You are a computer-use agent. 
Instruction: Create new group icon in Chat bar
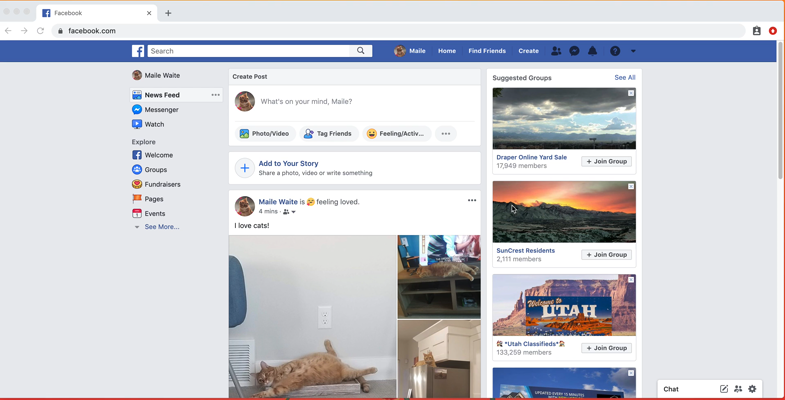(x=738, y=389)
